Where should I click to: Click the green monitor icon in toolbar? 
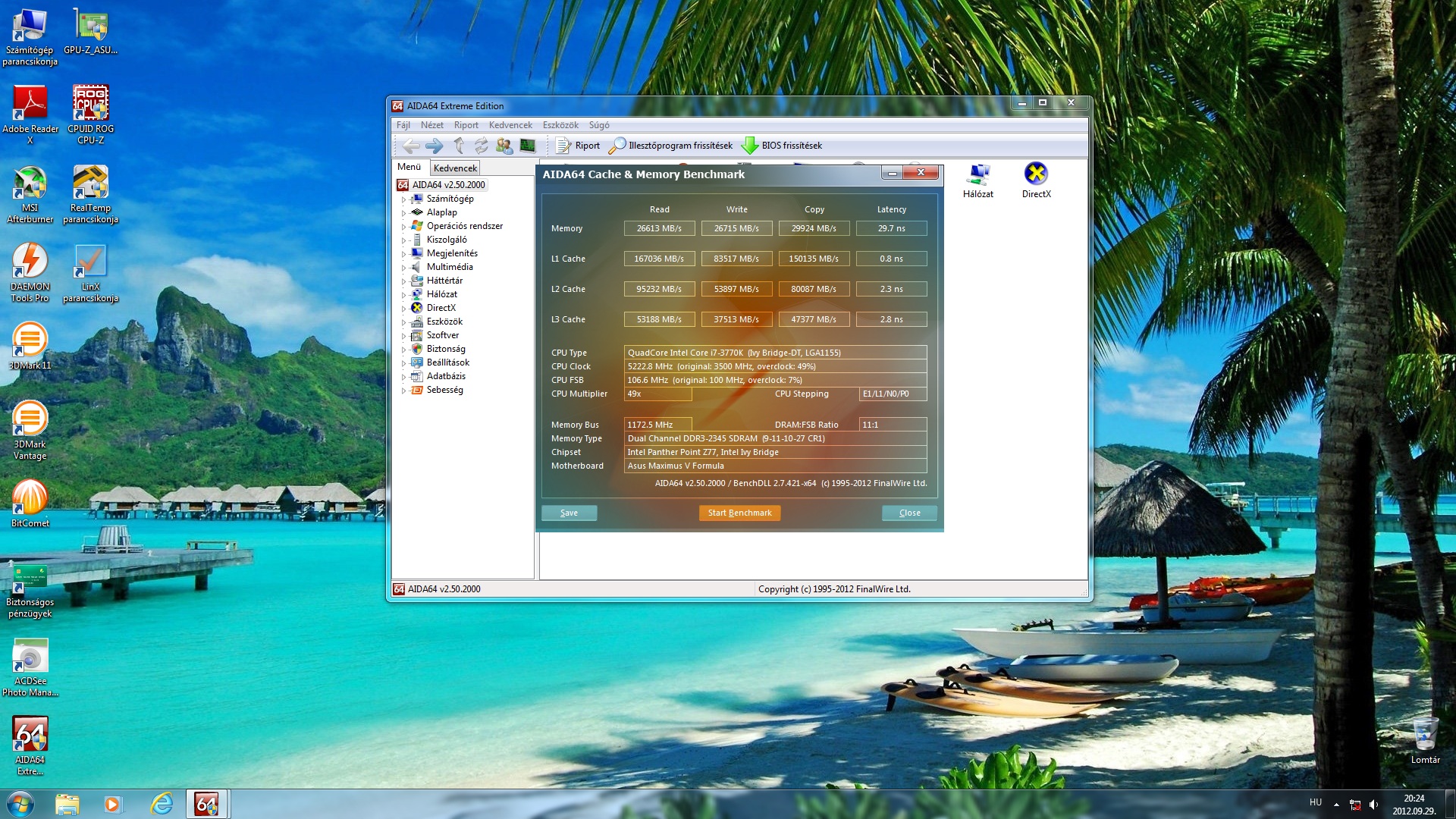click(528, 146)
